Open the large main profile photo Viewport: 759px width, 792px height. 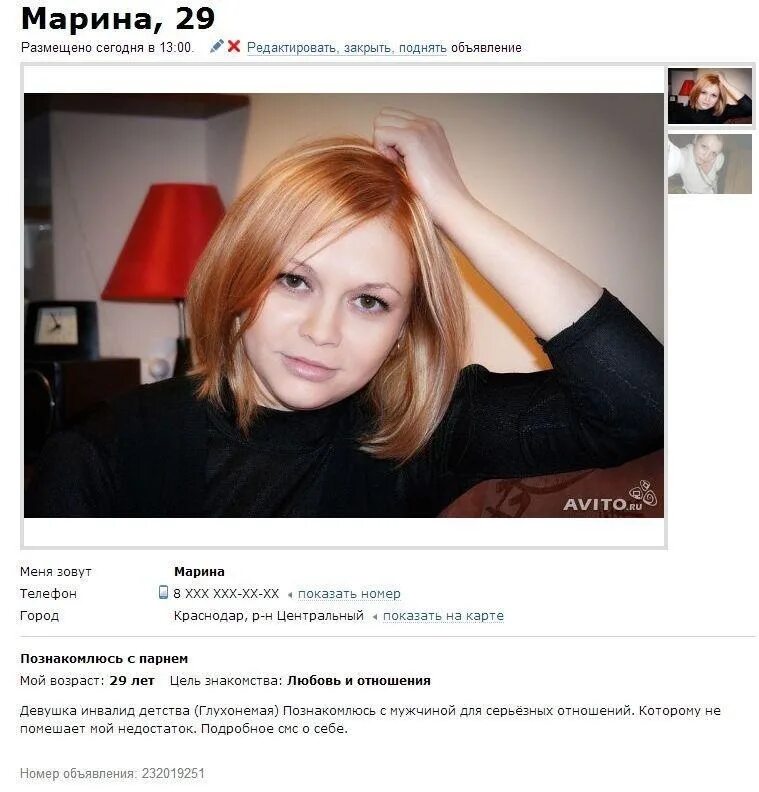click(344, 305)
